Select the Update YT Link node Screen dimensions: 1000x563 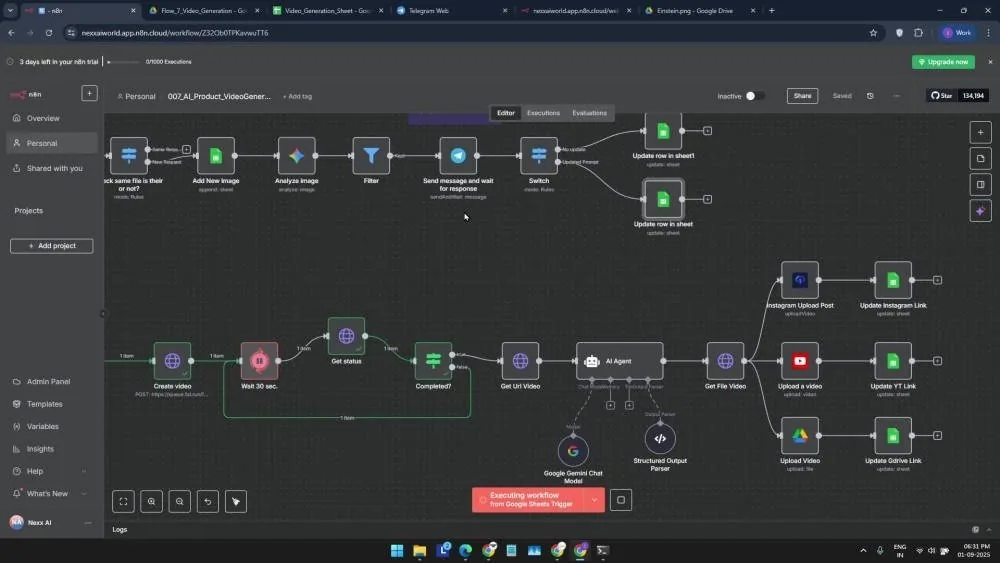[x=893, y=361]
